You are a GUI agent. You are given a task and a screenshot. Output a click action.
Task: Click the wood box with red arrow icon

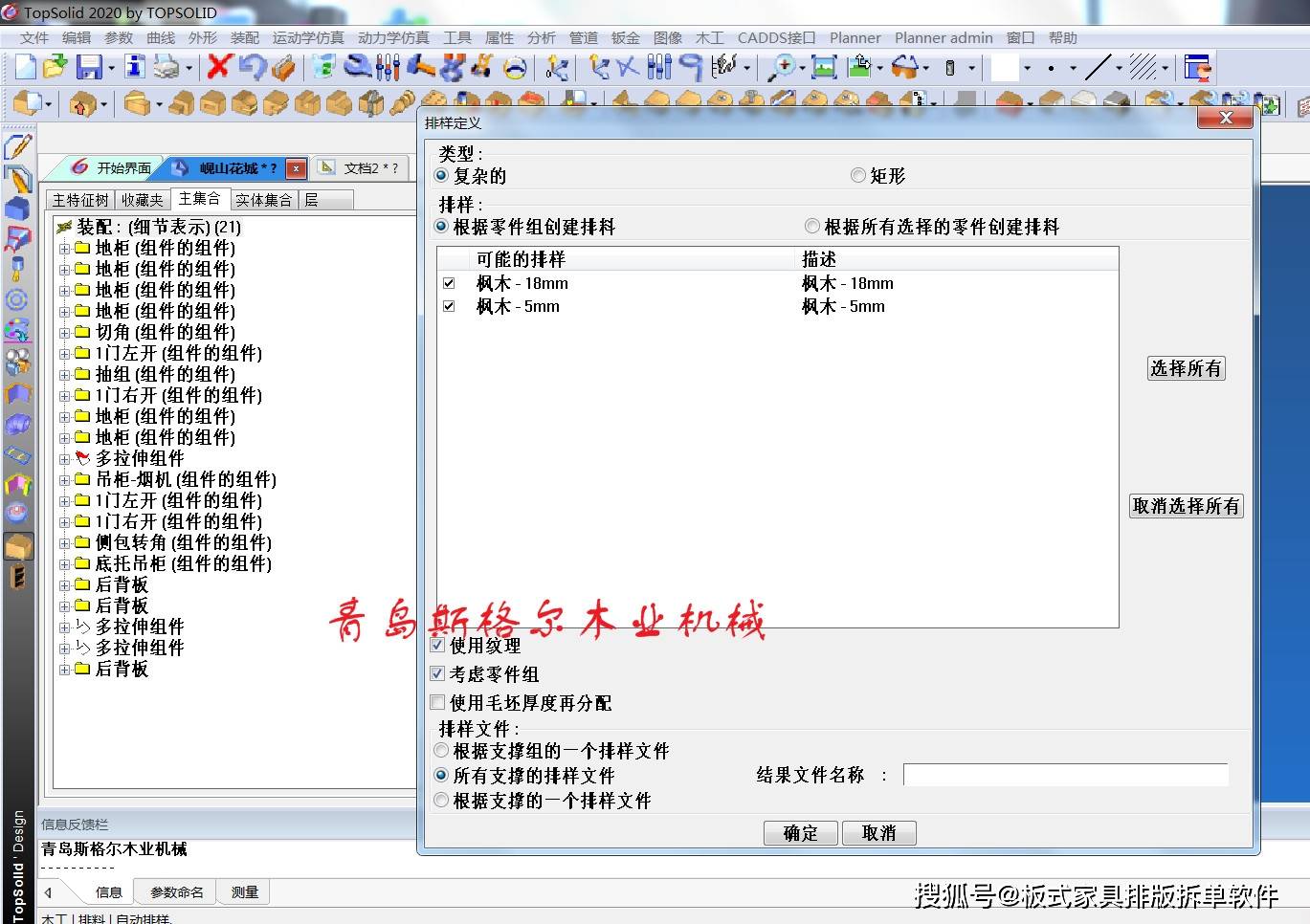click(x=83, y=103)
